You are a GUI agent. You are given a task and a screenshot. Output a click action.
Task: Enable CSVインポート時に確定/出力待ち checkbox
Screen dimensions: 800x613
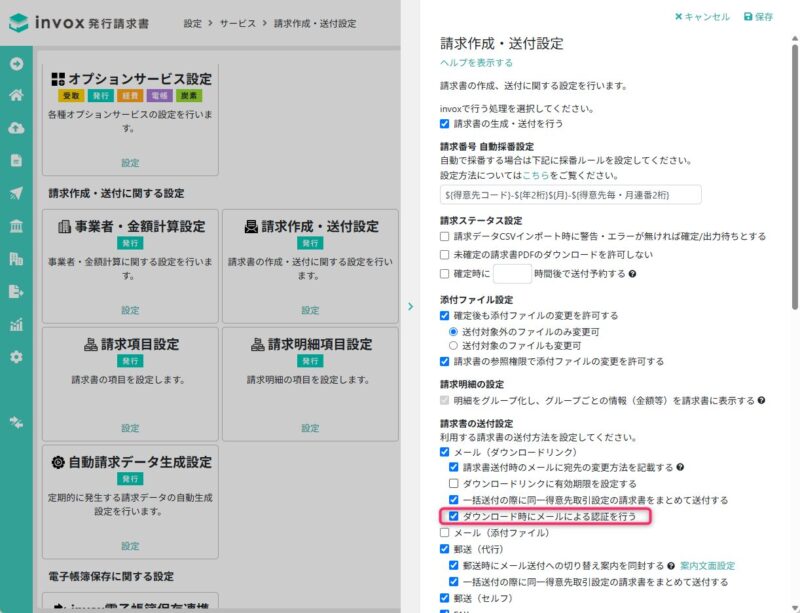pos(444,236)
